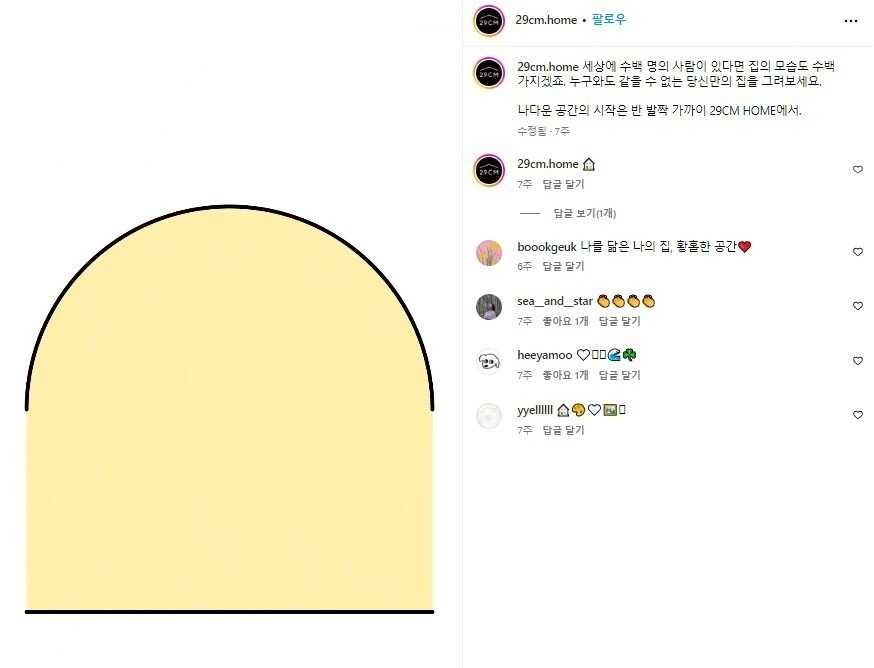Like the boookgeuk comment with heart icon
The image size is (874, 668).
[858, 251]
